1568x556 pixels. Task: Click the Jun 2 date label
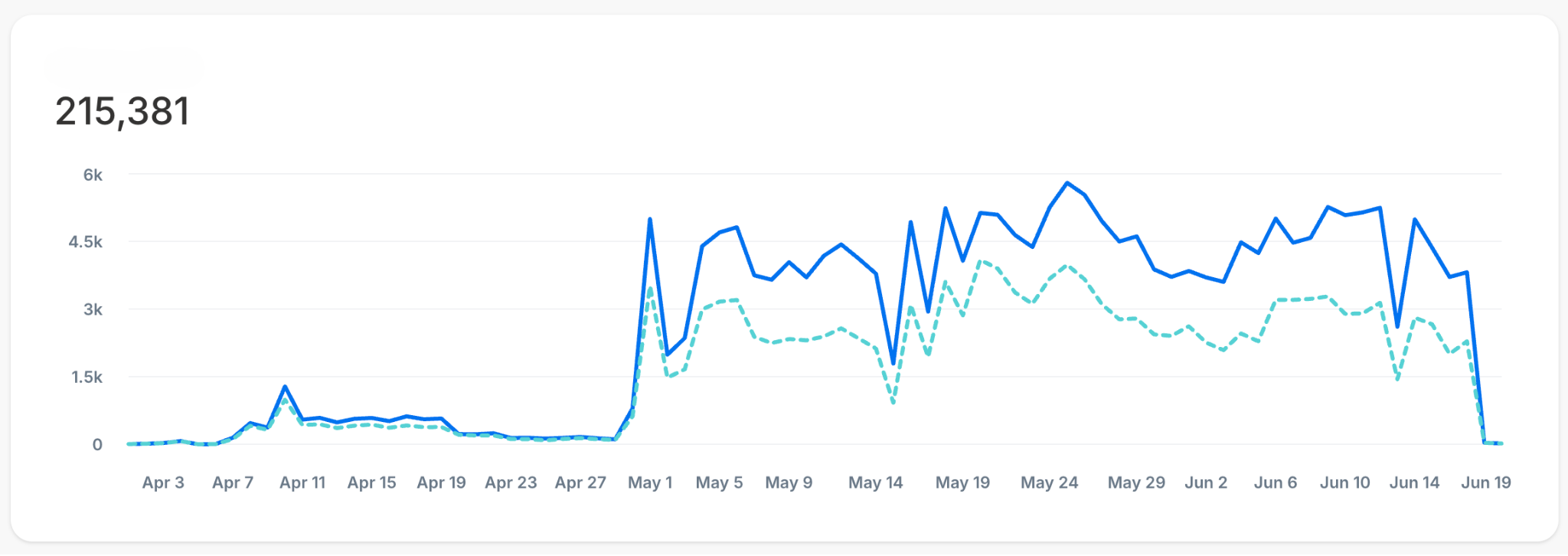pos(1206,483)
